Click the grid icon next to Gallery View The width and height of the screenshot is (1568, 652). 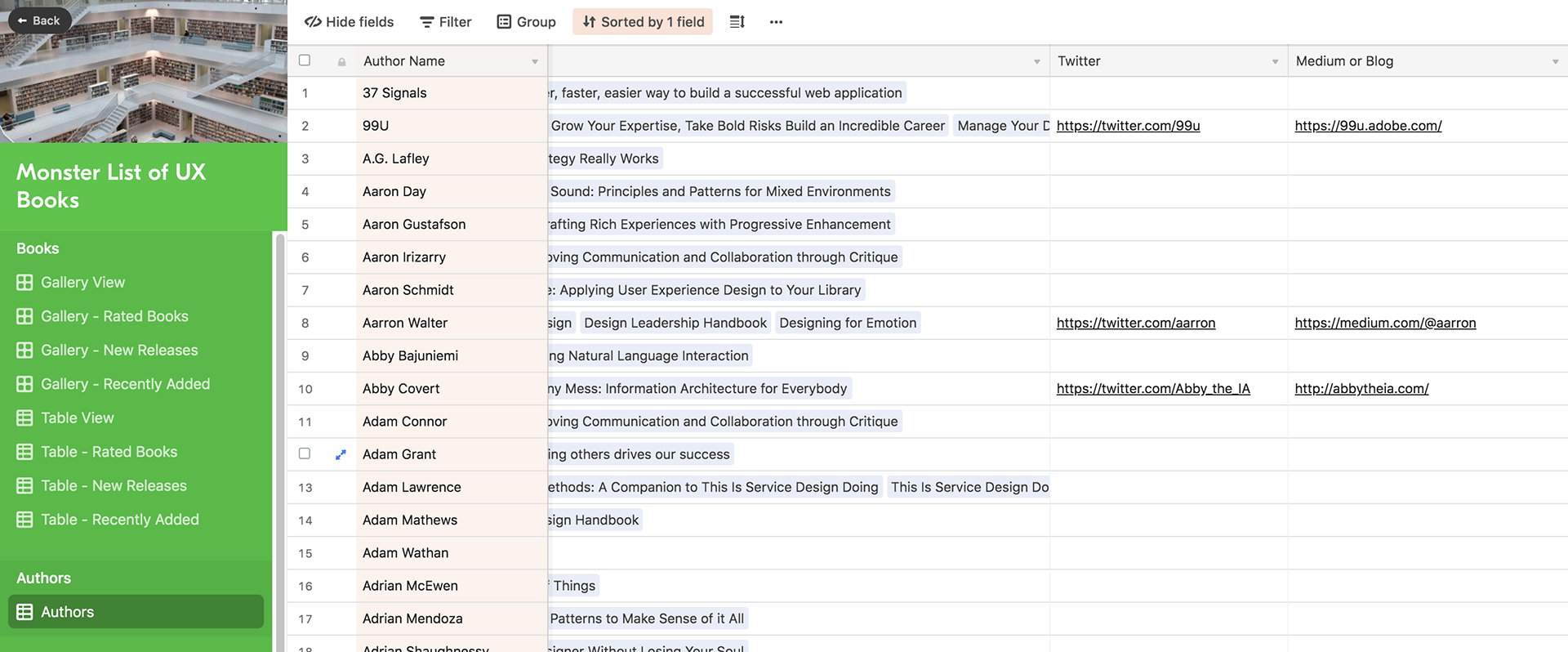click(25, 283)
